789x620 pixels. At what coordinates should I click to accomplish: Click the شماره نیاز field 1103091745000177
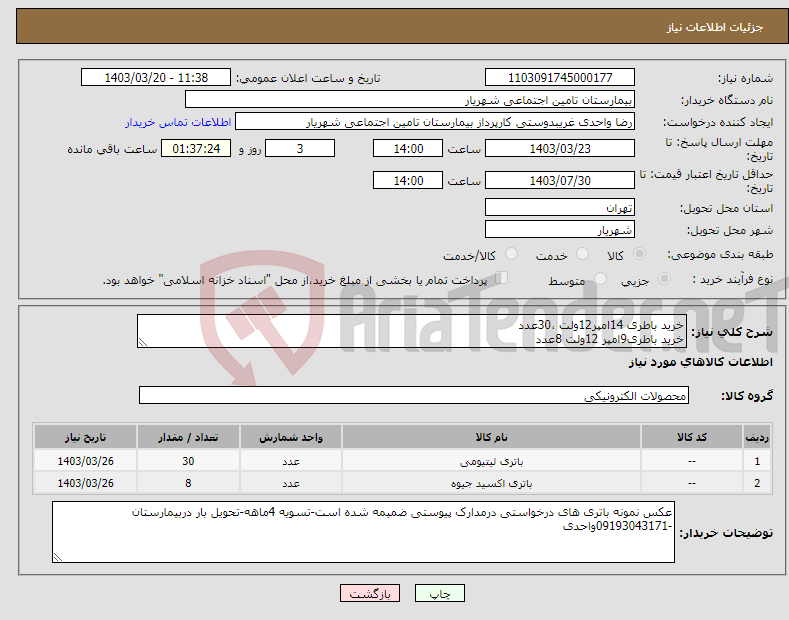click(x=560, y=78)
